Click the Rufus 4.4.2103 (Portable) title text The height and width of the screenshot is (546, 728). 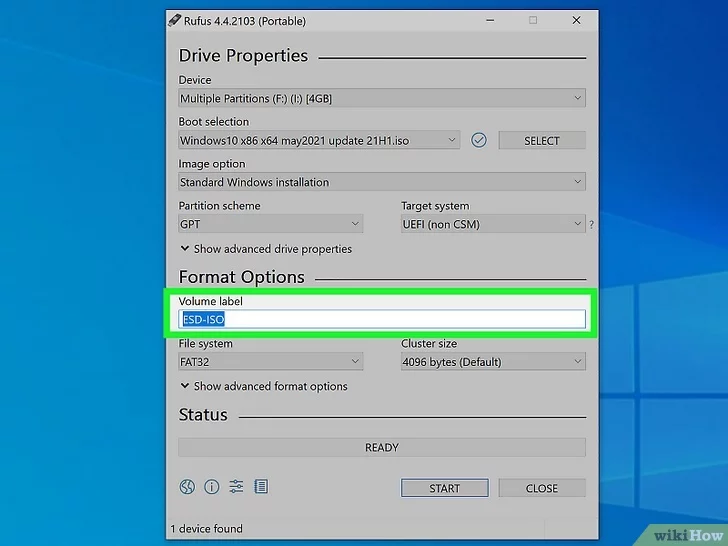tap(245, 21)
